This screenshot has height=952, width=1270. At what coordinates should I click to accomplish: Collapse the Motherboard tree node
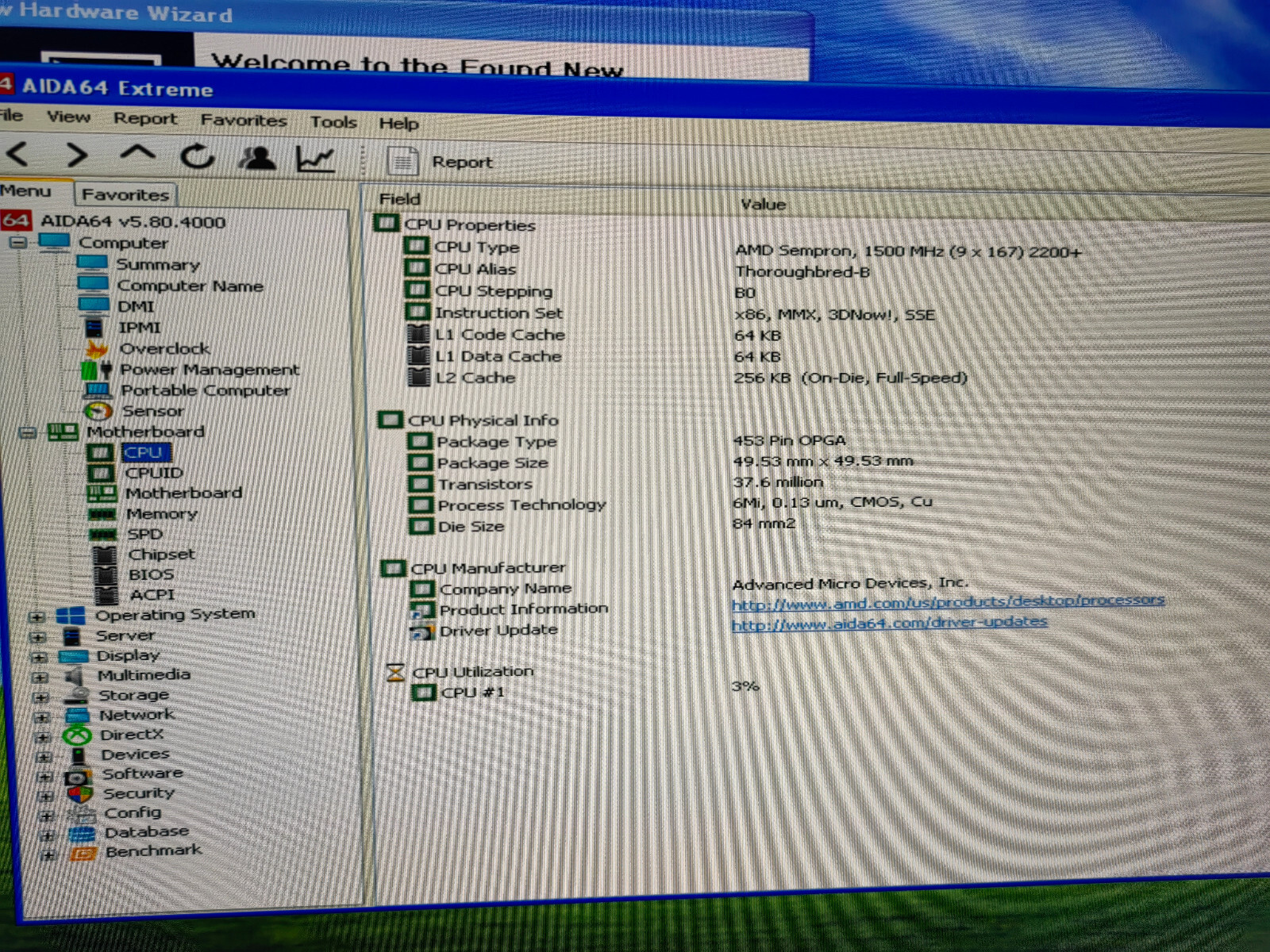pyautogui.click(x=27, y=432)
